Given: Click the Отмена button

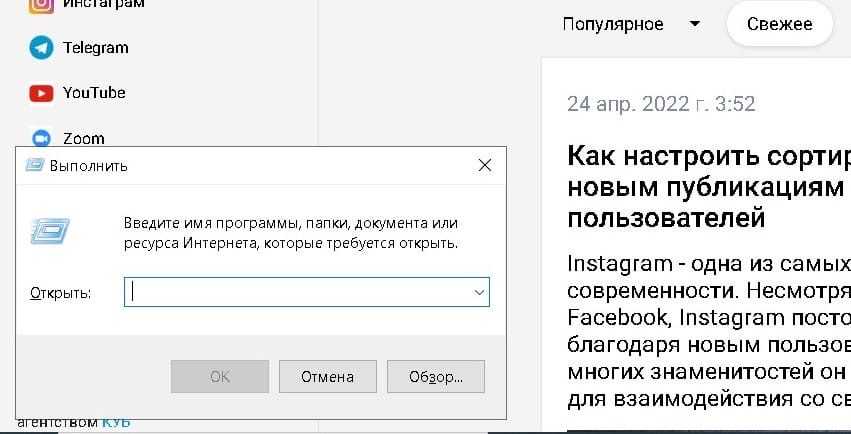Looking at the screenshot, I should point(328,376).
